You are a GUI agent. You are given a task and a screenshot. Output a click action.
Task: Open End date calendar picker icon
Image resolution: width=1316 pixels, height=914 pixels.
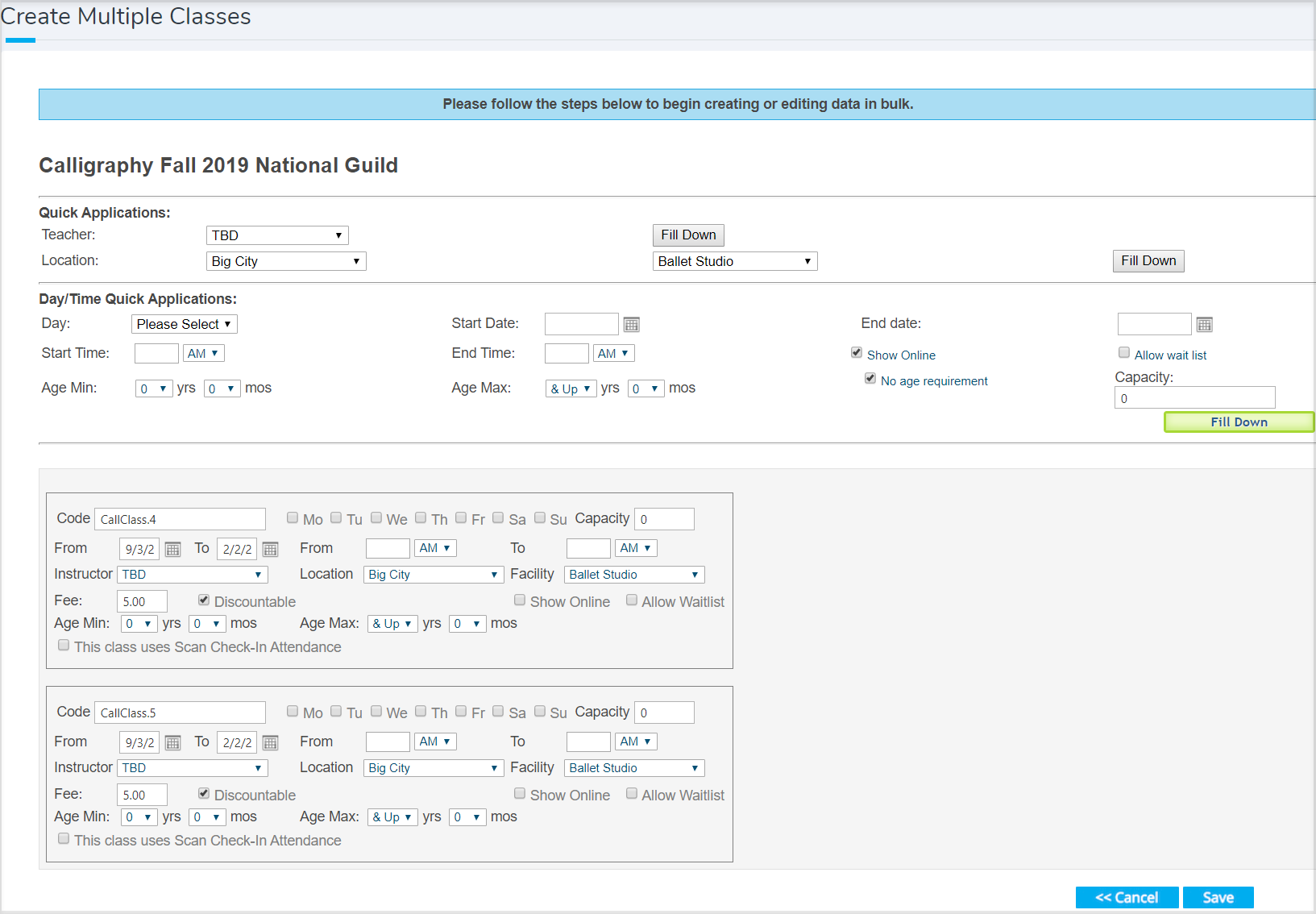pos(1204,325)
